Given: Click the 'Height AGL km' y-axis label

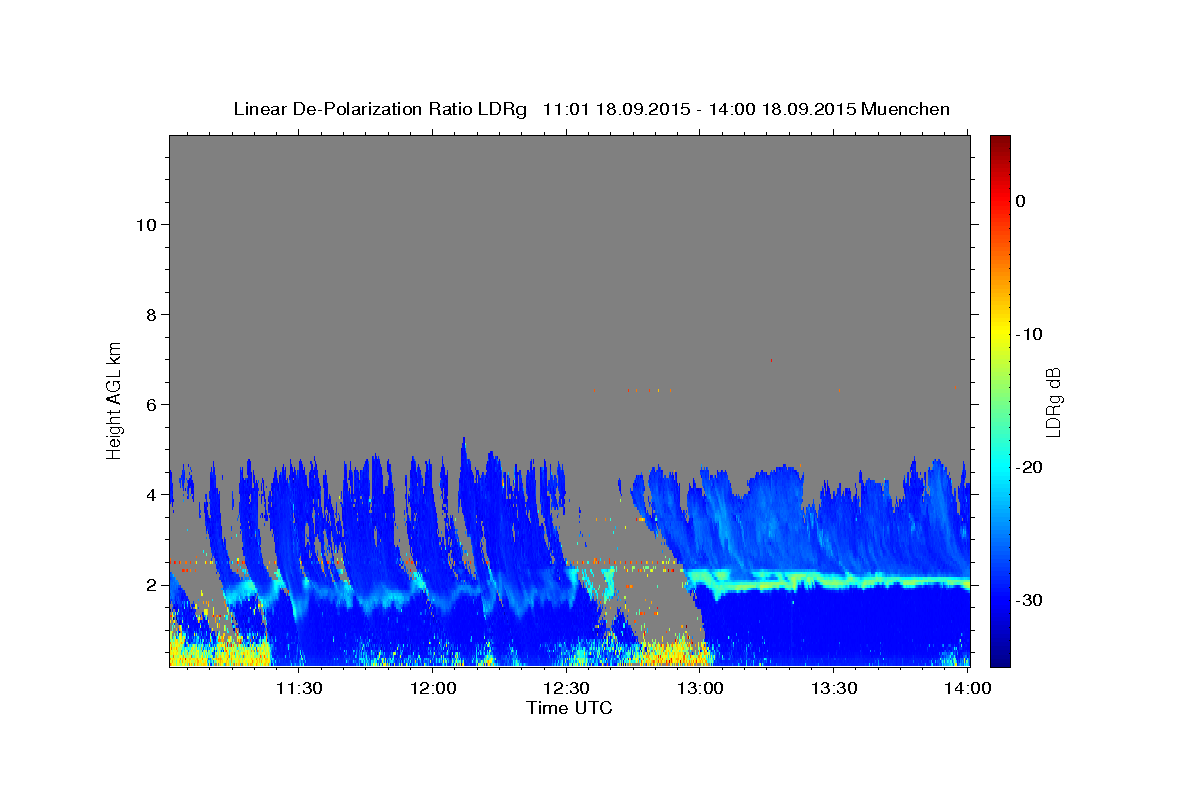Looking at the screenshot, I should (x=115, y=399).
